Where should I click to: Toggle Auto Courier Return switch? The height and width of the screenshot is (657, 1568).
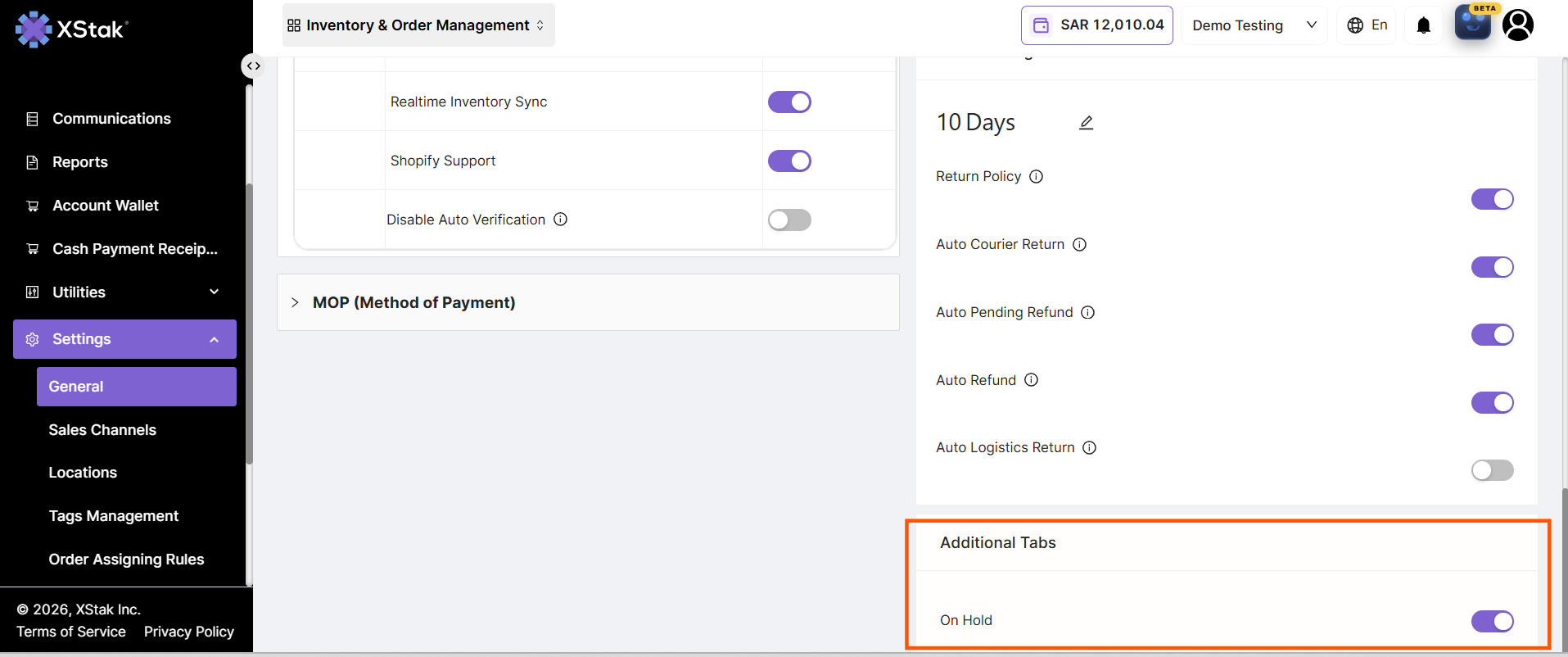[x=1492, y=267]
